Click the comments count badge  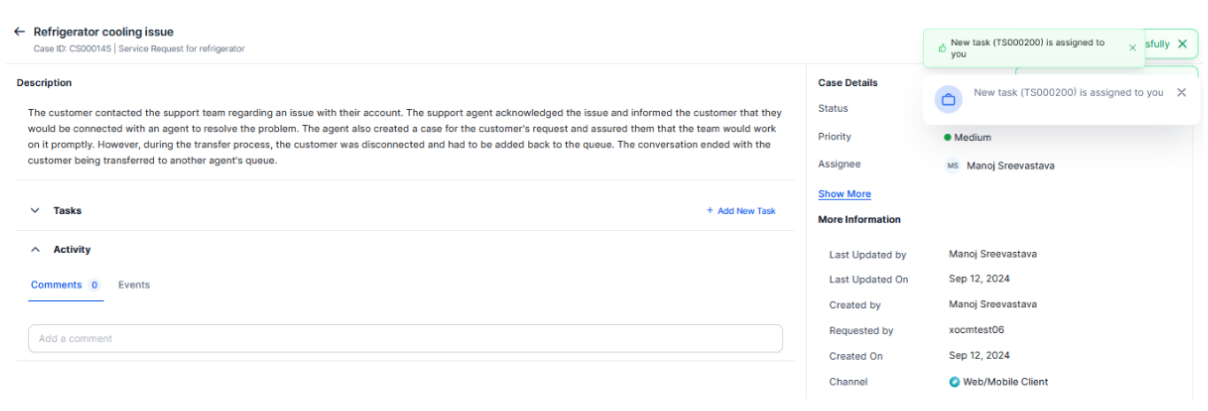tap(95, 285)
